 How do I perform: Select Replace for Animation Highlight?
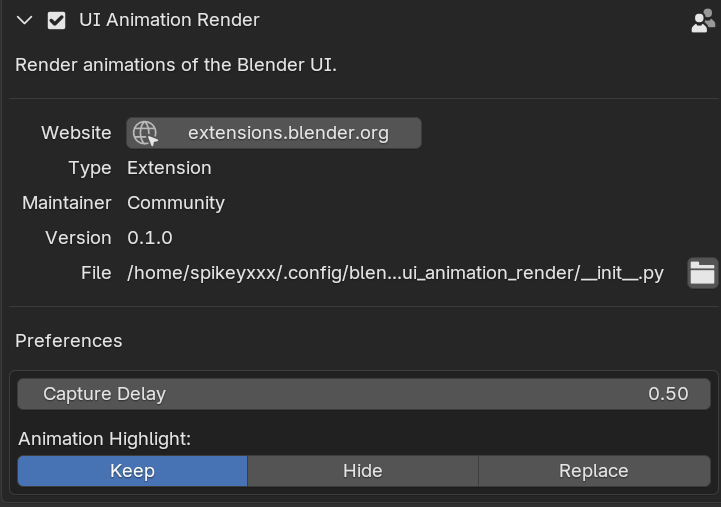coord(593,471)
